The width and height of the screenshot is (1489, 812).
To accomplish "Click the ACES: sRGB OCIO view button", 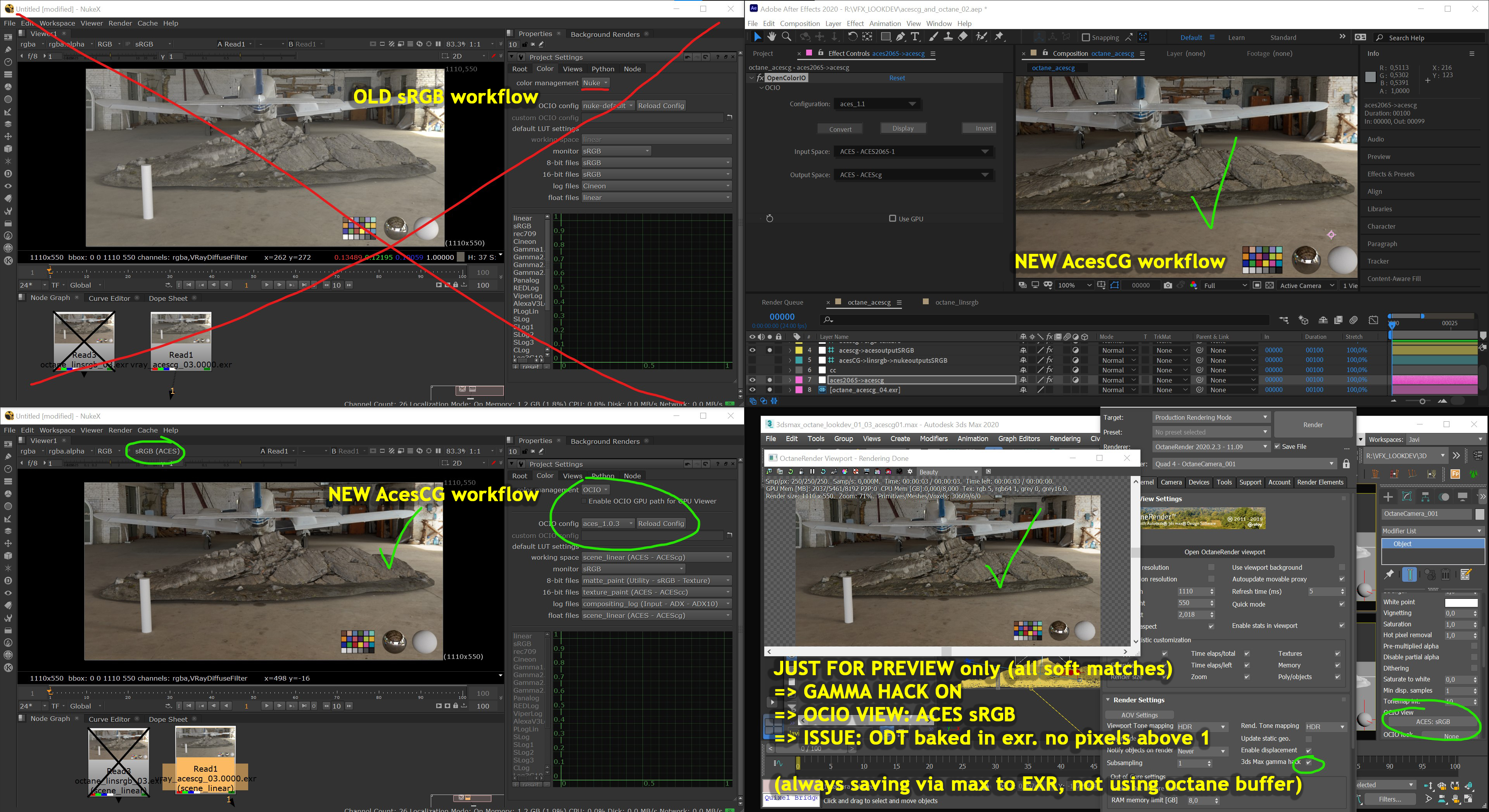I will click(x=1433, y=722).
